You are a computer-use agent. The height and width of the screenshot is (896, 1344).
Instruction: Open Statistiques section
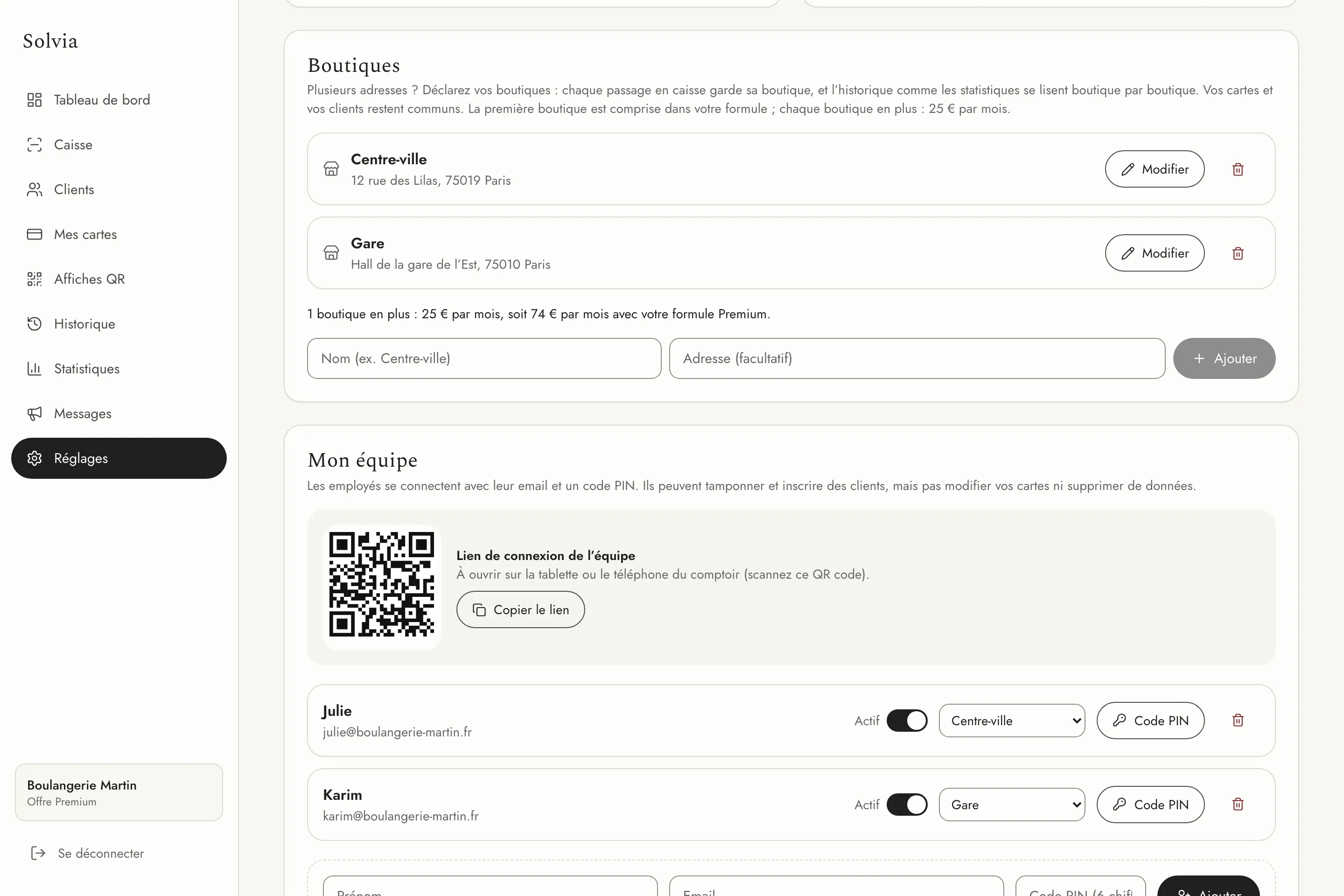(x=119, y=369)
